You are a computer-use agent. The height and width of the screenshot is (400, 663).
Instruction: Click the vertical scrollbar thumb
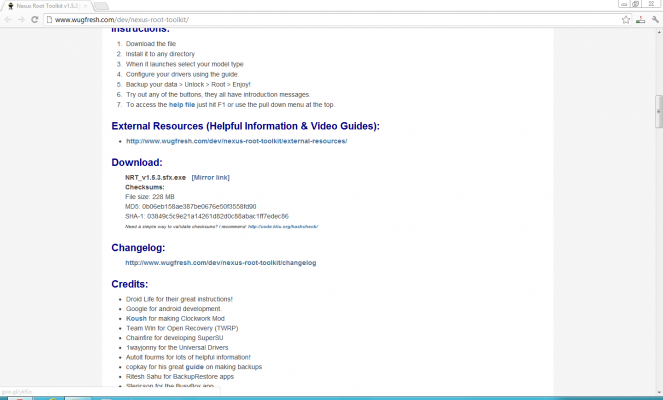658,111
